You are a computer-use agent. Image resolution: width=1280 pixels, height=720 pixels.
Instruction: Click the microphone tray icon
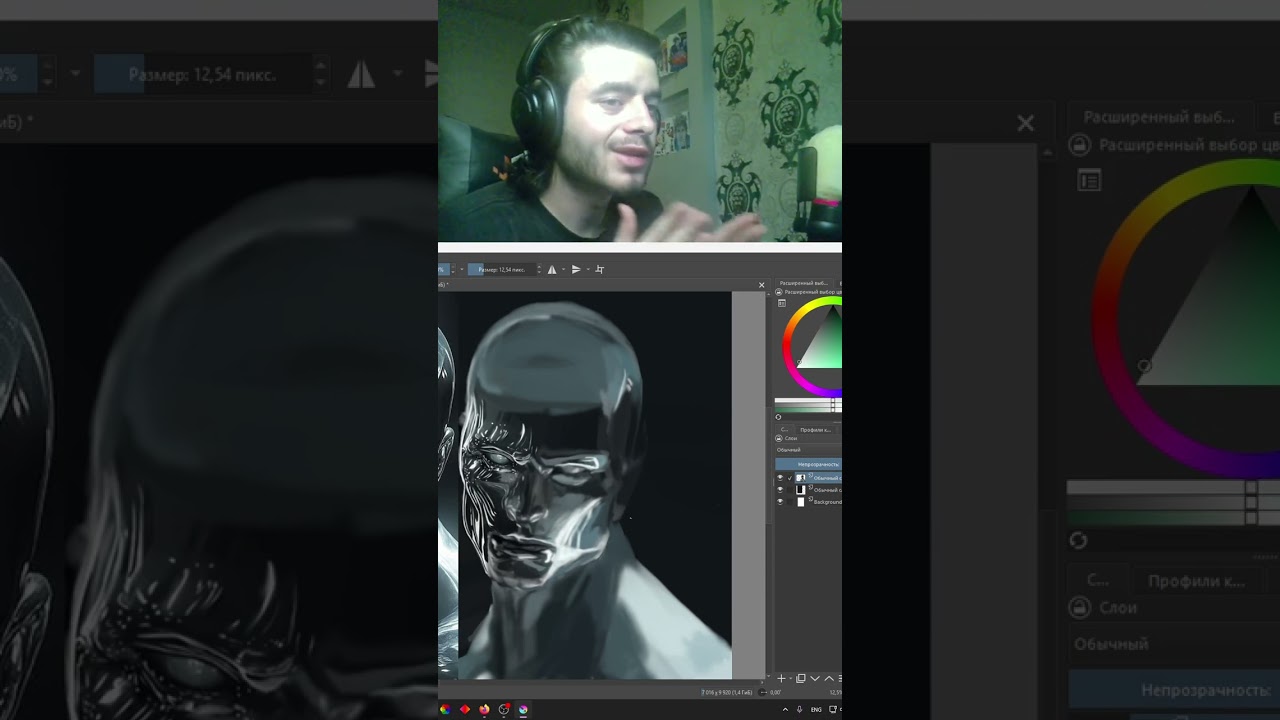coord(799,710)
